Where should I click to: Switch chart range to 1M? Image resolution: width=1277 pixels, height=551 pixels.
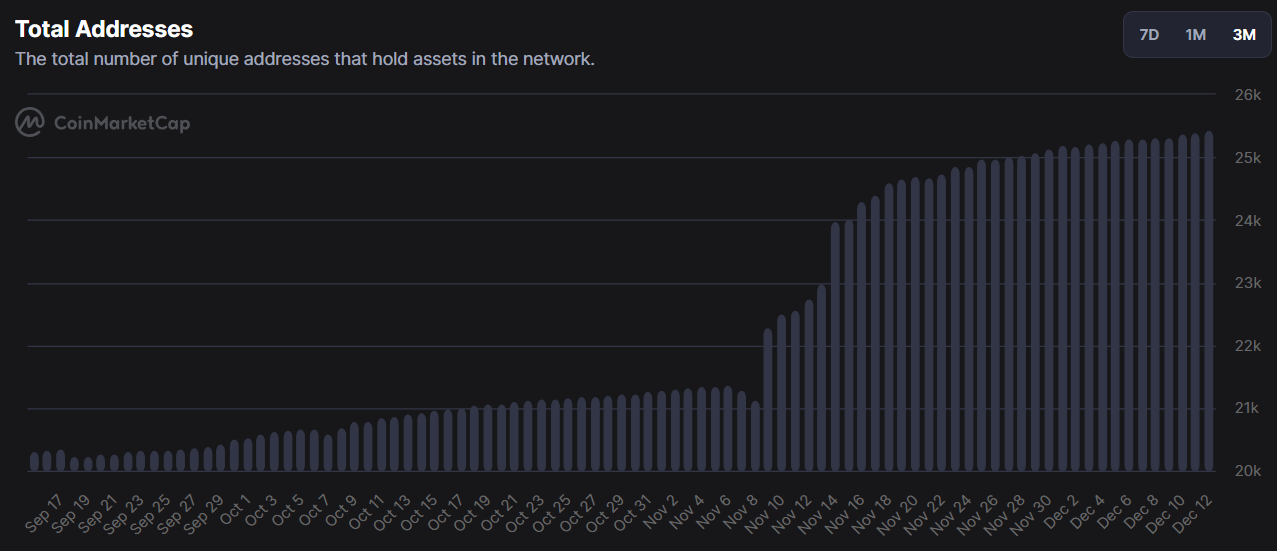tap(1195, 35)
